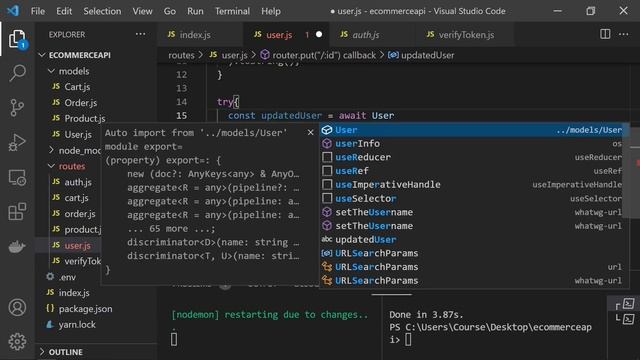Click the updatedUser breadcrumb segment
Screen dimensions: 640x360
[x=421, y=55]
